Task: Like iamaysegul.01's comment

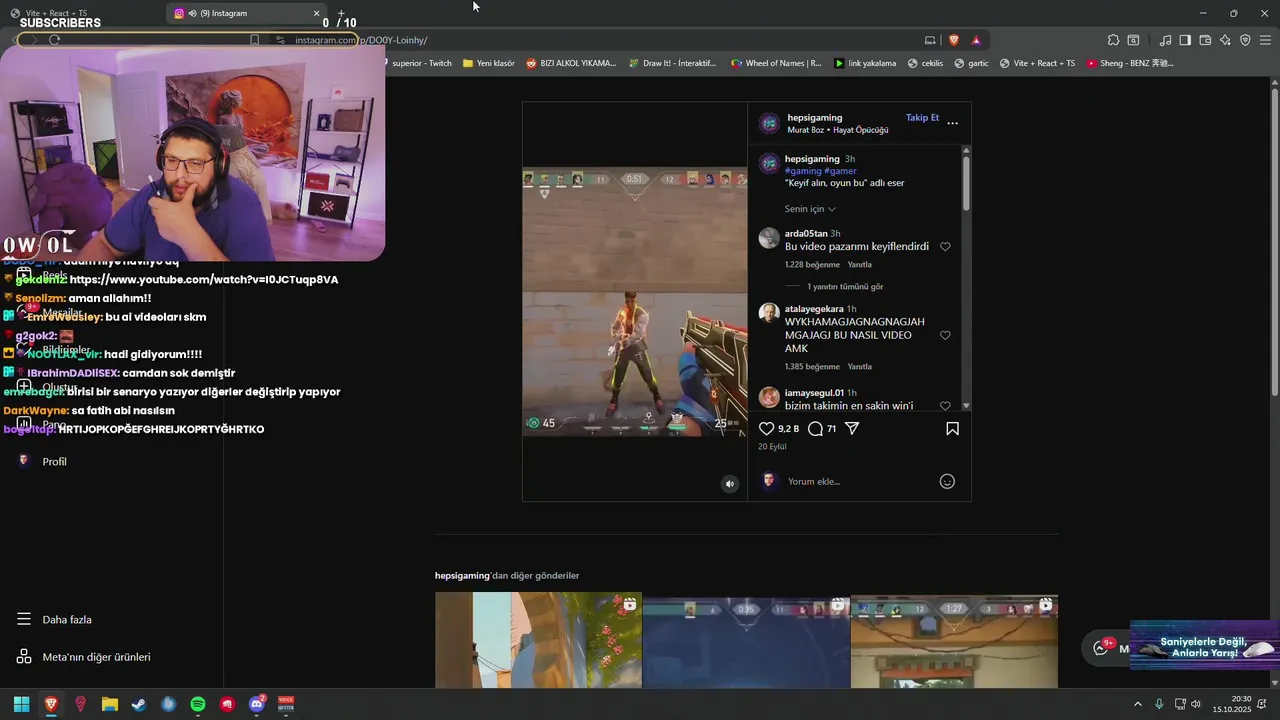Action: pos(945,406)
